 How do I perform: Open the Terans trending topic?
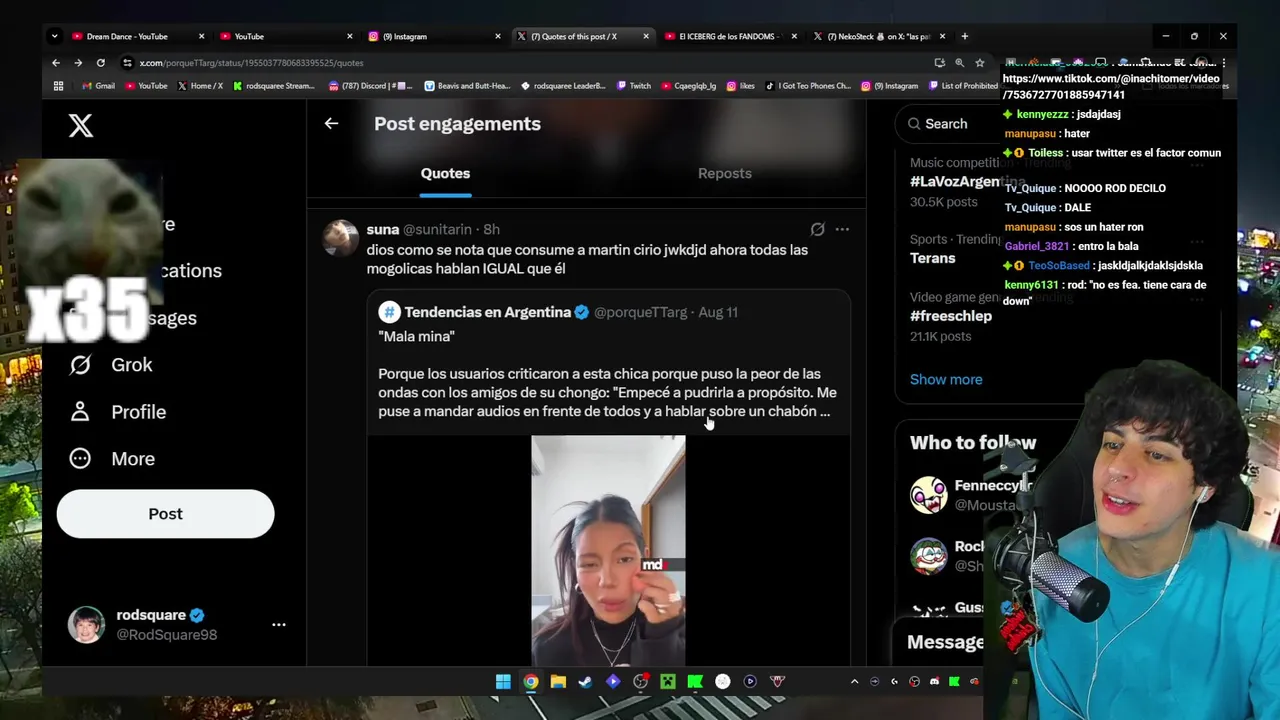(x=932, y=258)
